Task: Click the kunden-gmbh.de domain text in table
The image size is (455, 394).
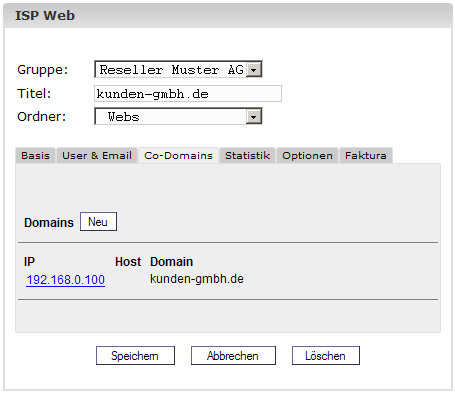Action: 197,279
